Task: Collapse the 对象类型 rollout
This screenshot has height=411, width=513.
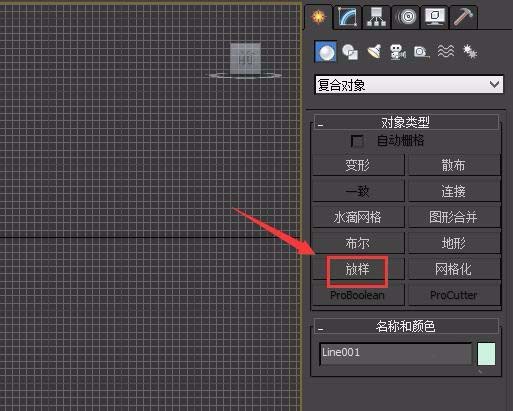Action: pyautogui.click(x=406, y=122)
